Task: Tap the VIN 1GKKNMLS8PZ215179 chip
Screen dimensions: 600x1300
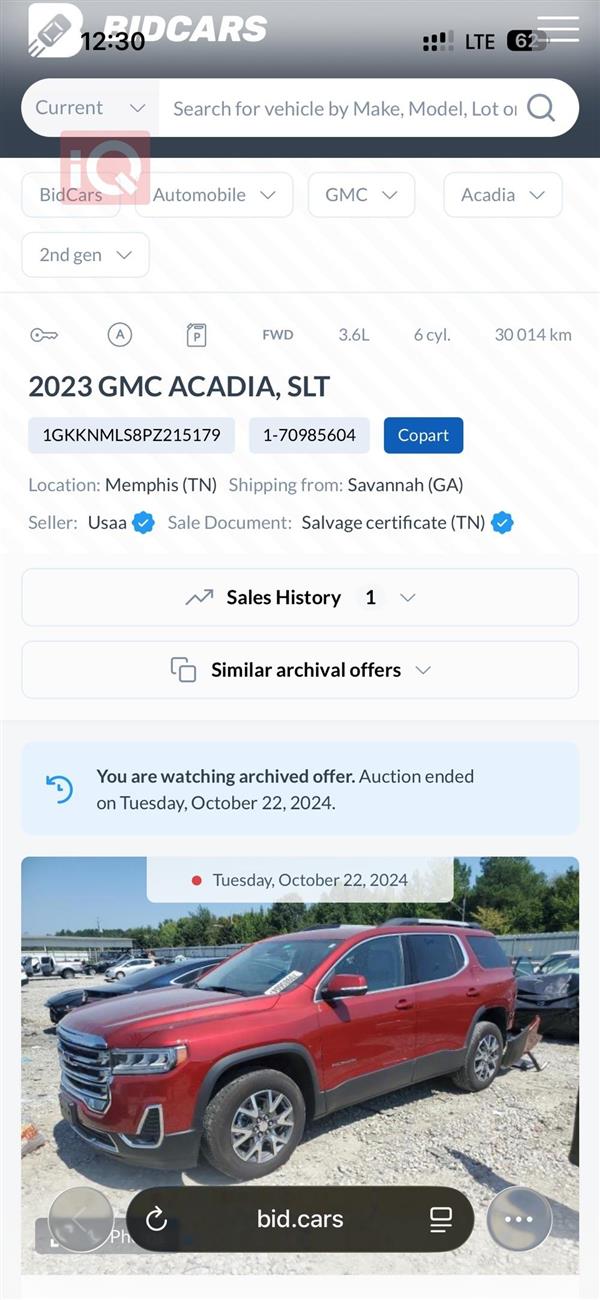Action: click(x=131, y=435)
